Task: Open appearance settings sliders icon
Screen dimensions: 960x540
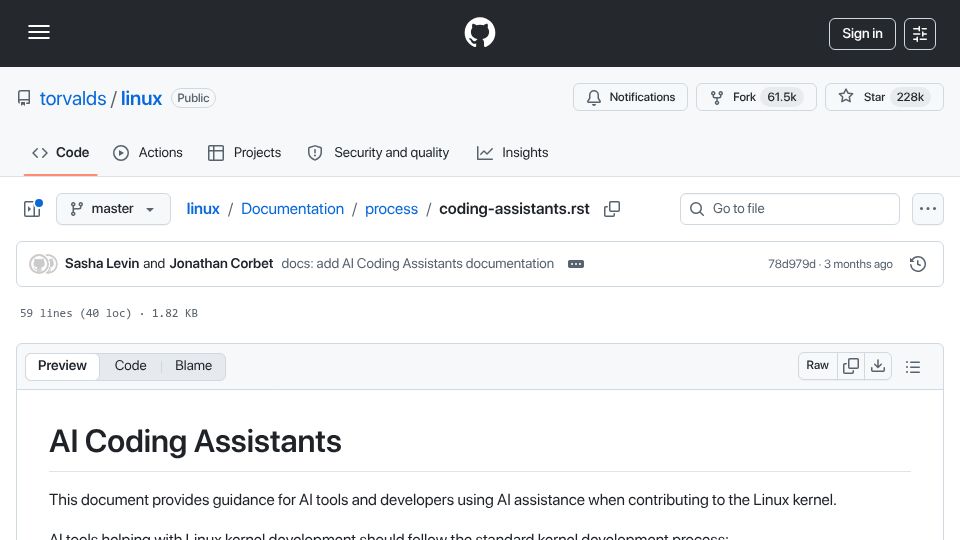Action: coord(920,34)
